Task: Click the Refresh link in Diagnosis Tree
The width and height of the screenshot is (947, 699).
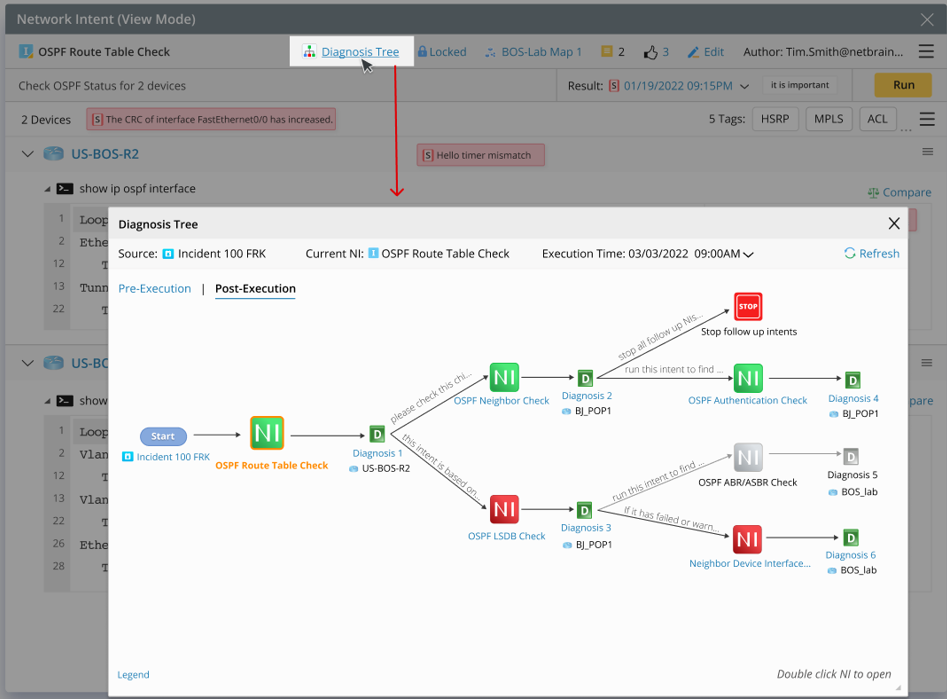Action: 871,254
